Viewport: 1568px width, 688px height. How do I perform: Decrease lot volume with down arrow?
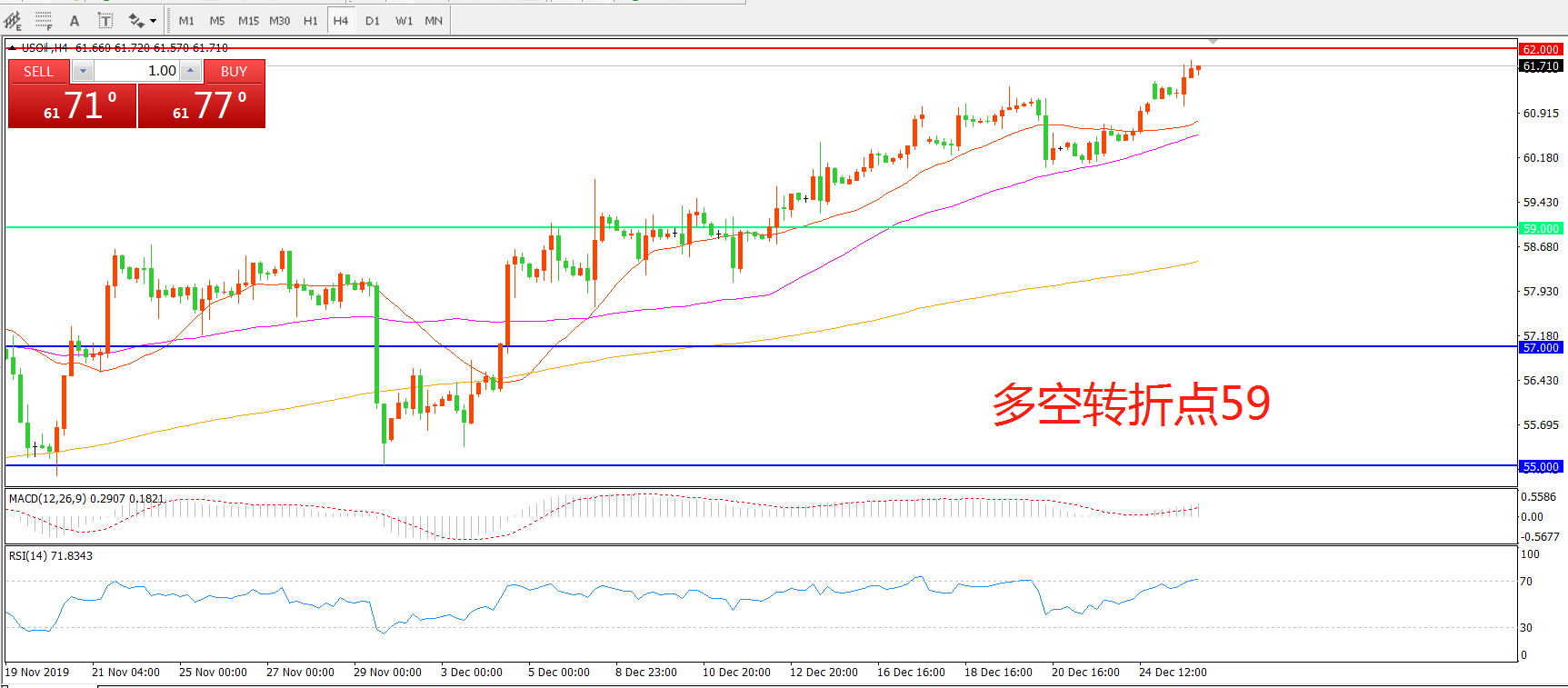coord(83,71)
